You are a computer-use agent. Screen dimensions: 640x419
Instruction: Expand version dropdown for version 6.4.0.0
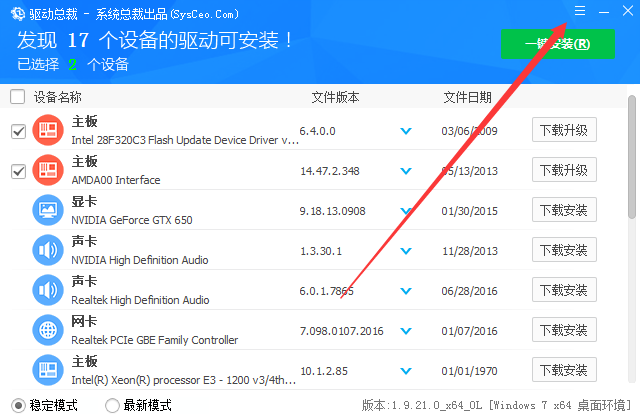tap(406, 131)
